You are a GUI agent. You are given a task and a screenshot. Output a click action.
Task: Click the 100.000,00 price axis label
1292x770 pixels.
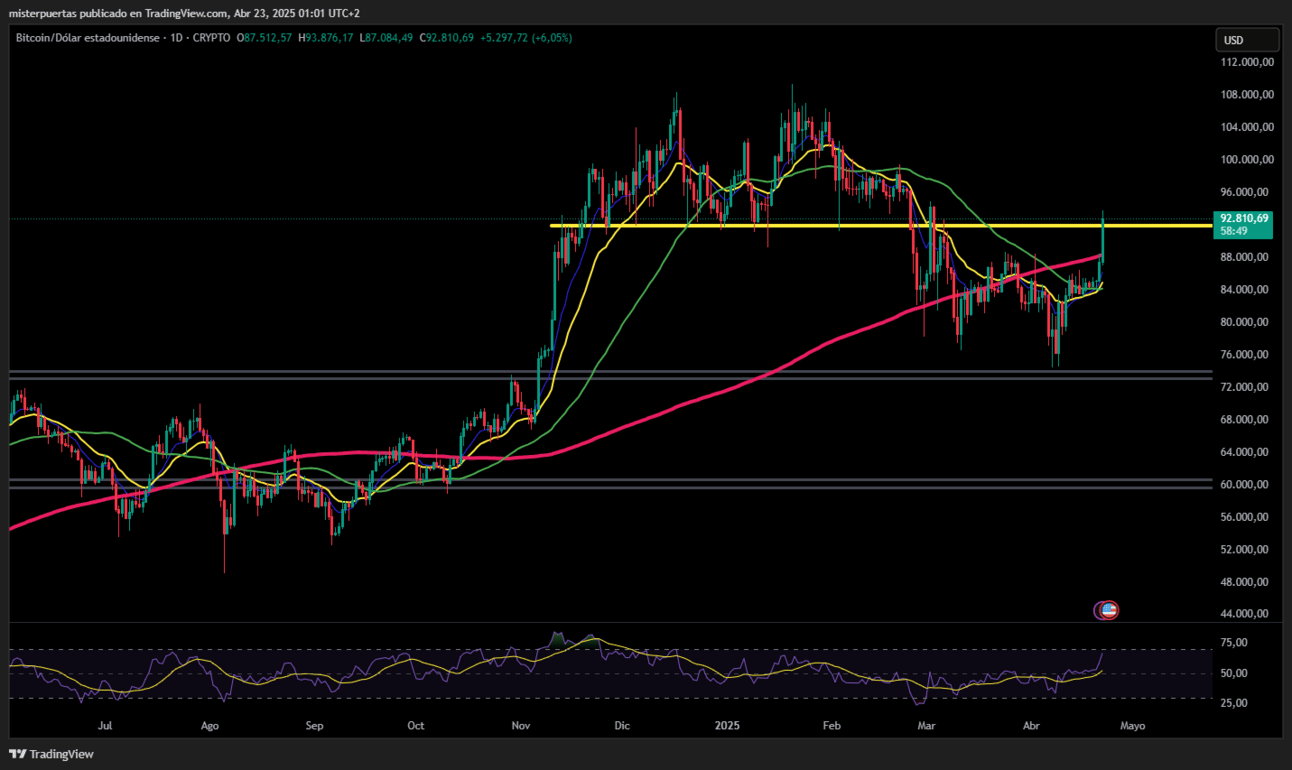tap(1247, 160)
